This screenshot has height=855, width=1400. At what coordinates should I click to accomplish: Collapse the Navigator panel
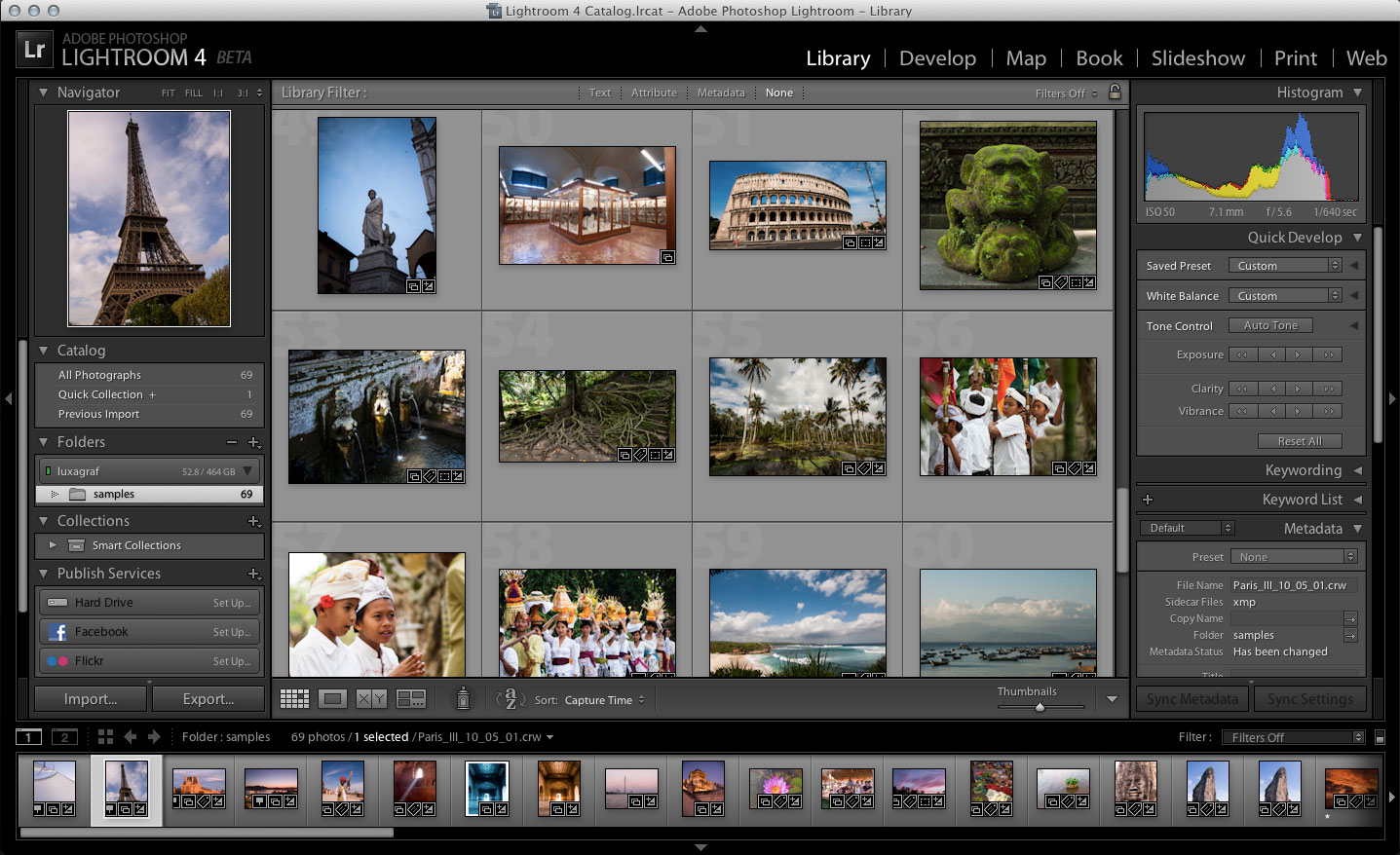pyautogui.click(x=43, y=93)
